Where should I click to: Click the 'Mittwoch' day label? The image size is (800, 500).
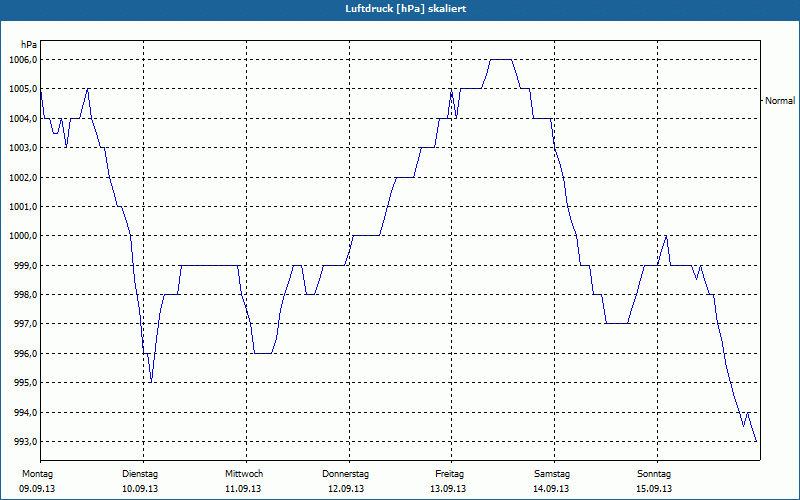tap(244, 474)
